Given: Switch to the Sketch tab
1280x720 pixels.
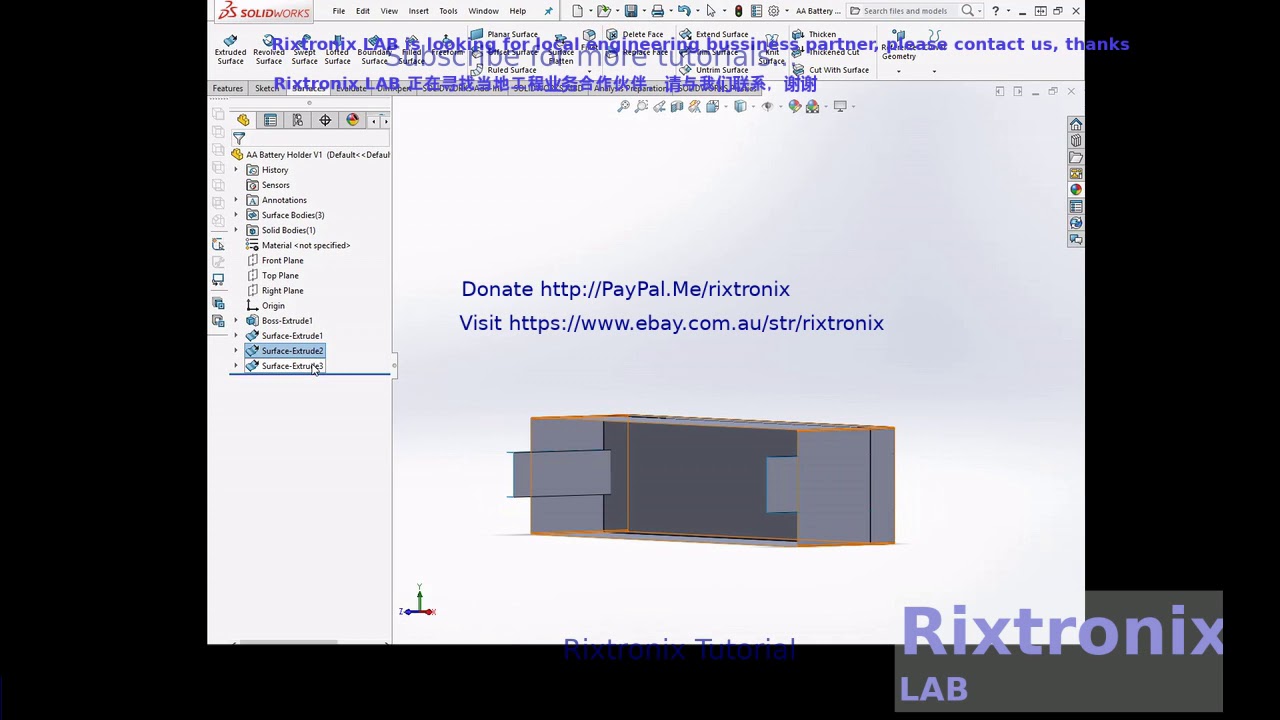Looking at the screenshot, I should point(267,88).
